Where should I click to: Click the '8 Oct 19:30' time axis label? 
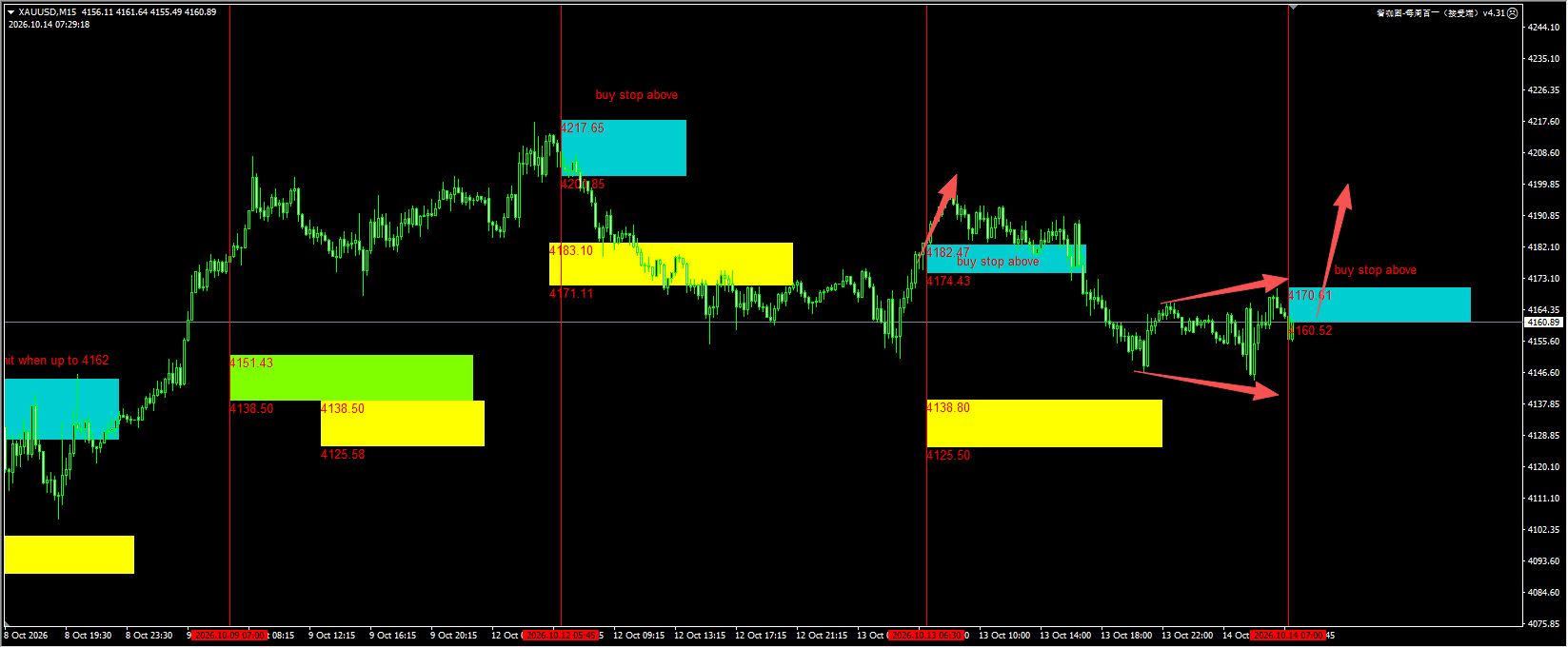[x=88, y=636]
